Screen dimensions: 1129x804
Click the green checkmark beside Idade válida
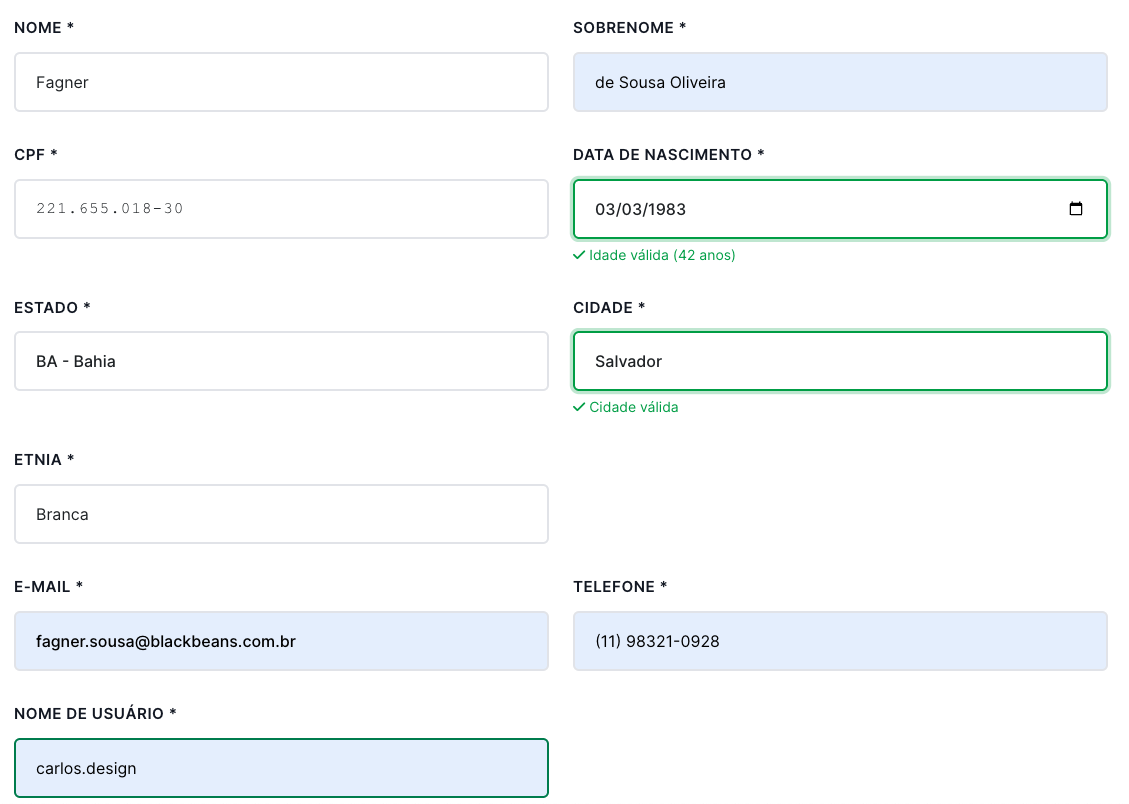pyautogui.click(x=579, y=255)
